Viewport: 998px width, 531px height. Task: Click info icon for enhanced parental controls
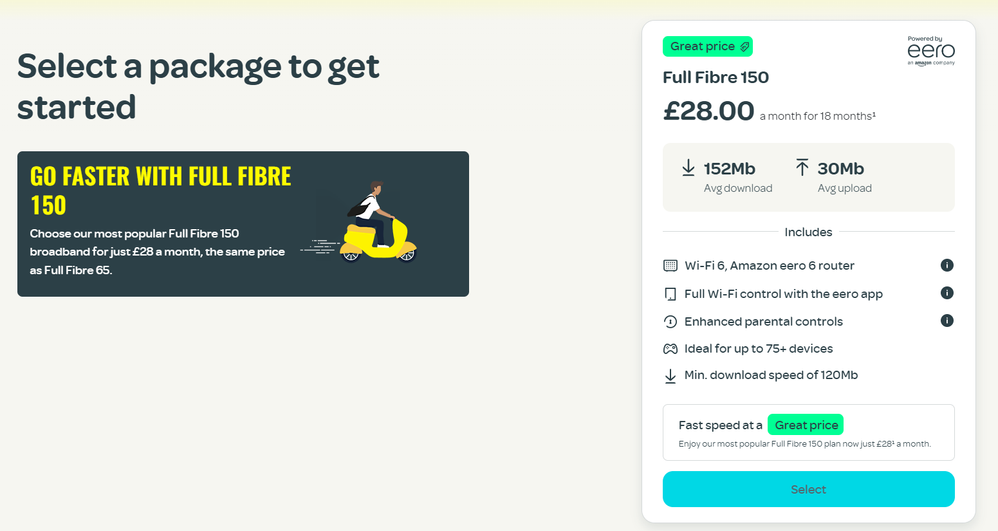[947, 321]
